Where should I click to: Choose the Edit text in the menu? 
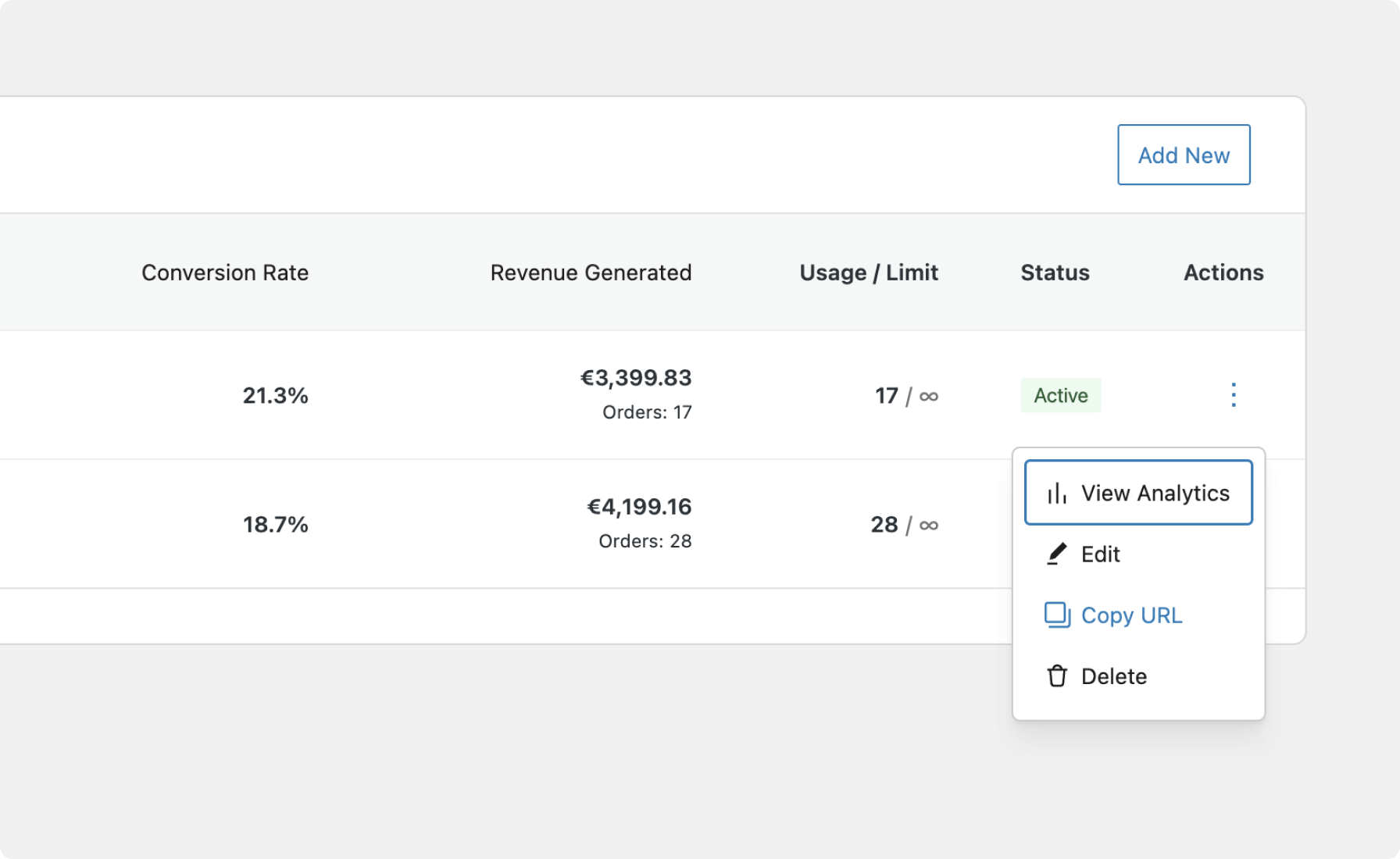pyautogui.click(x=1100, y=554)
